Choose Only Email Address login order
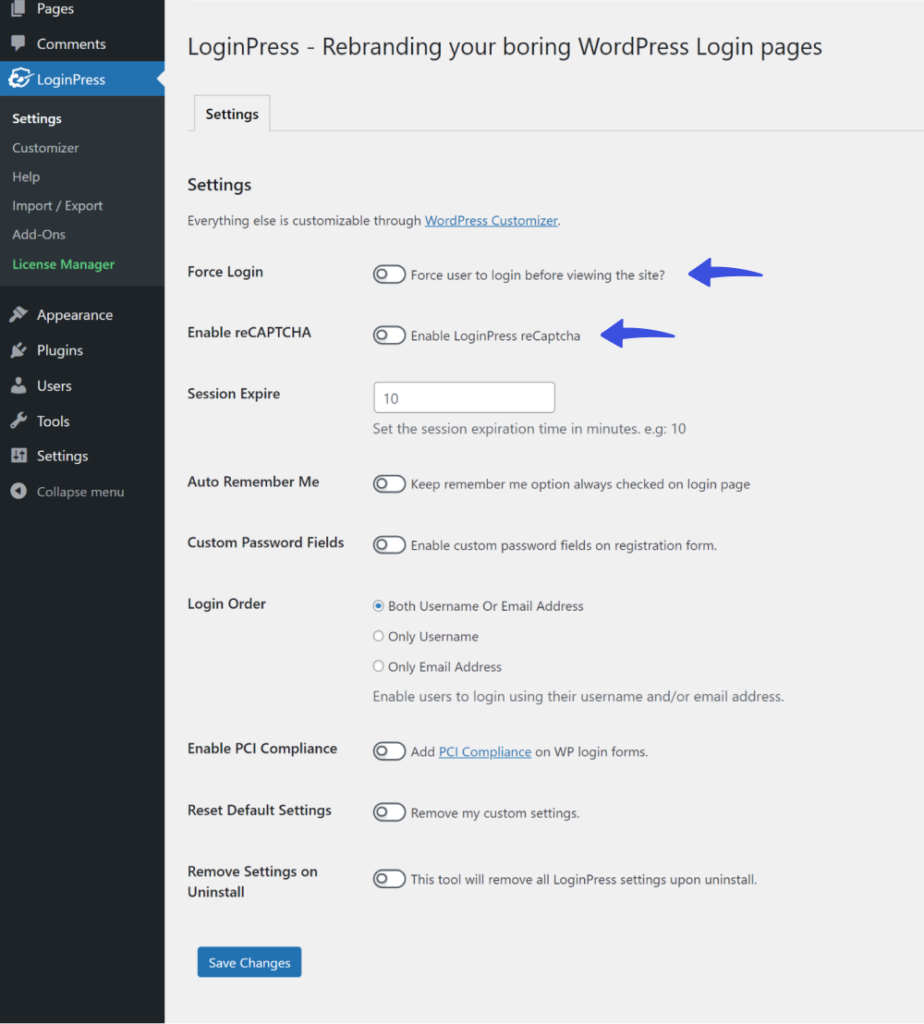Viewport: 924px width, 1024px height. click(x=378, y=666)
